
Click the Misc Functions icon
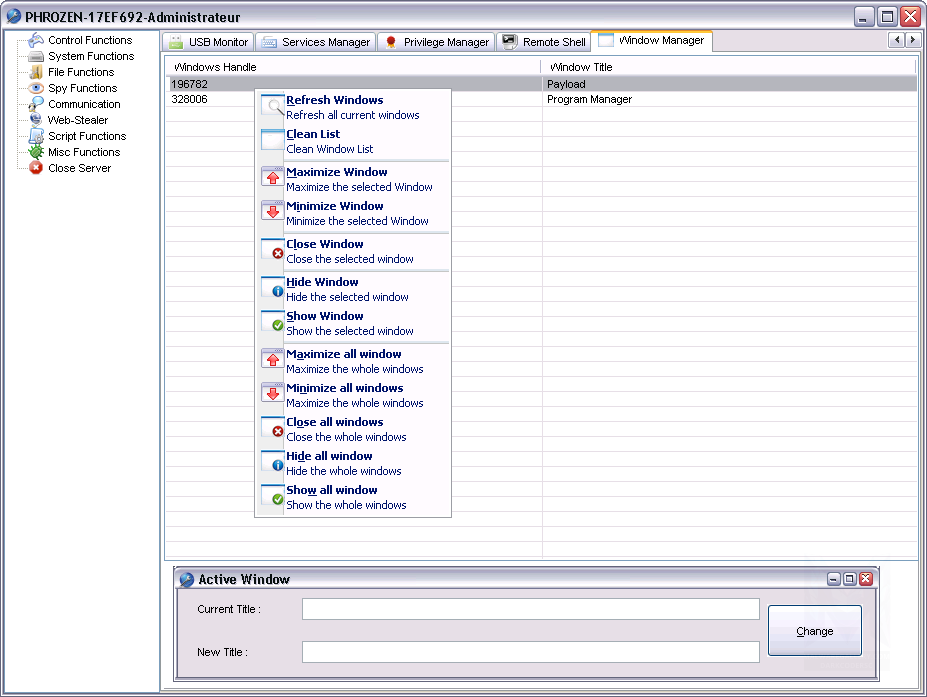click(36, 152)
